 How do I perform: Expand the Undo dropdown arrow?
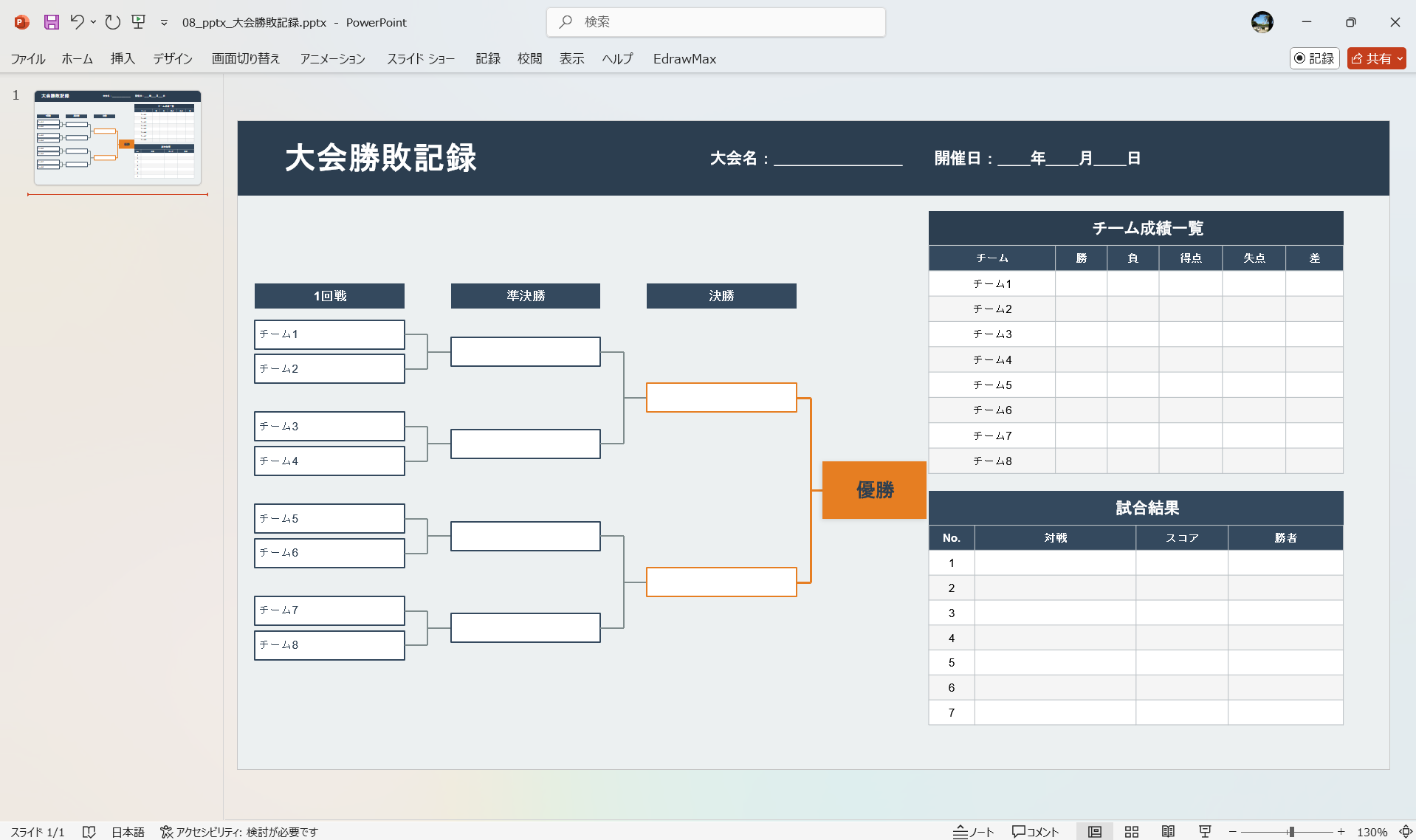coord(92,22)
